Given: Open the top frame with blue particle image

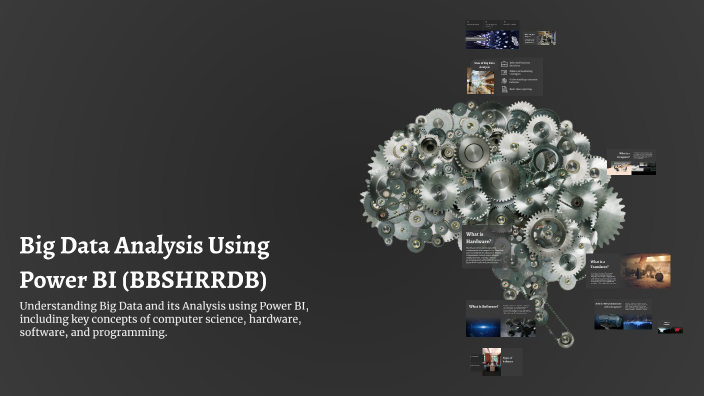Looking at the screenshot, I should (493, 35).
